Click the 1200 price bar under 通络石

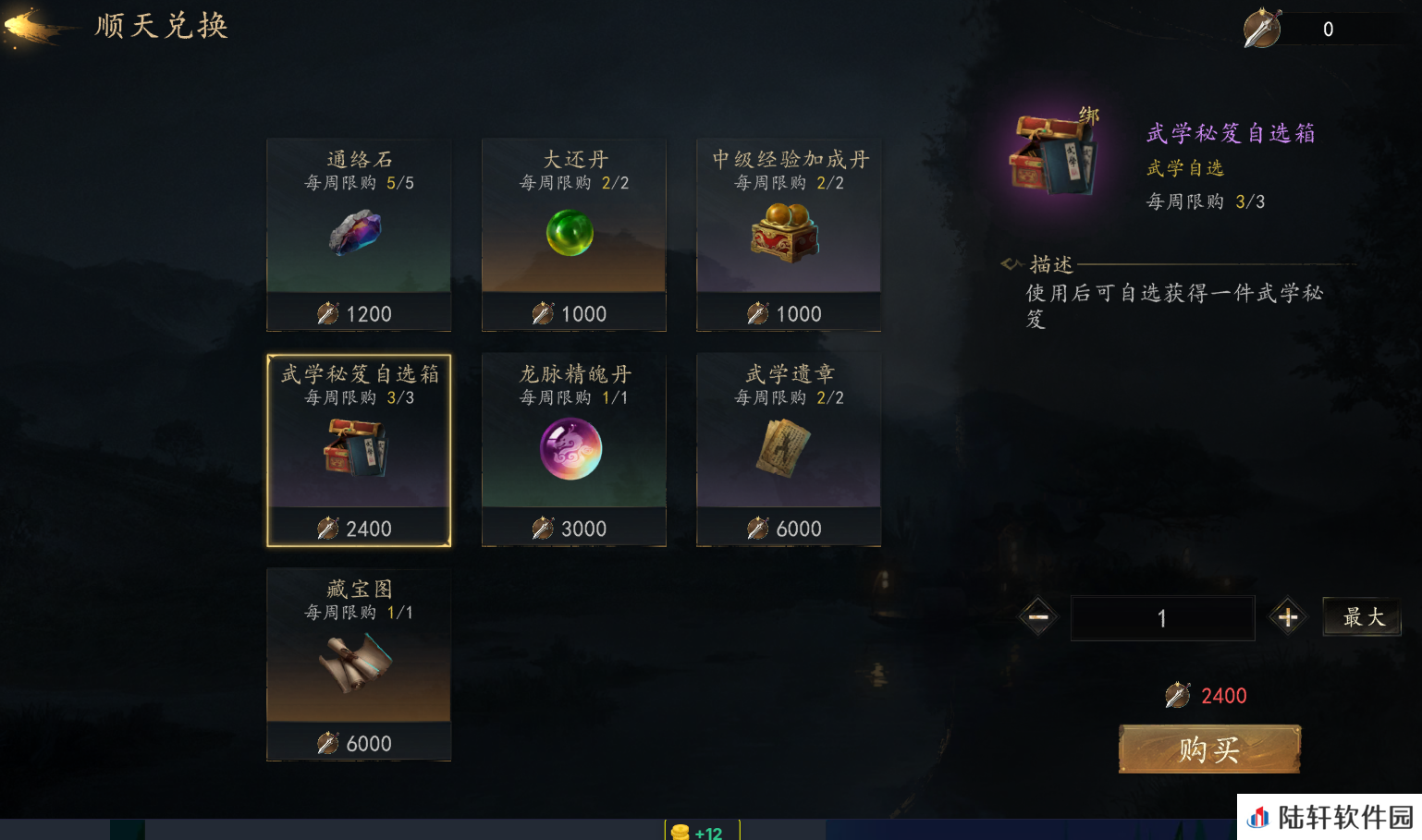pyautogui.click(x=359, y=313)
